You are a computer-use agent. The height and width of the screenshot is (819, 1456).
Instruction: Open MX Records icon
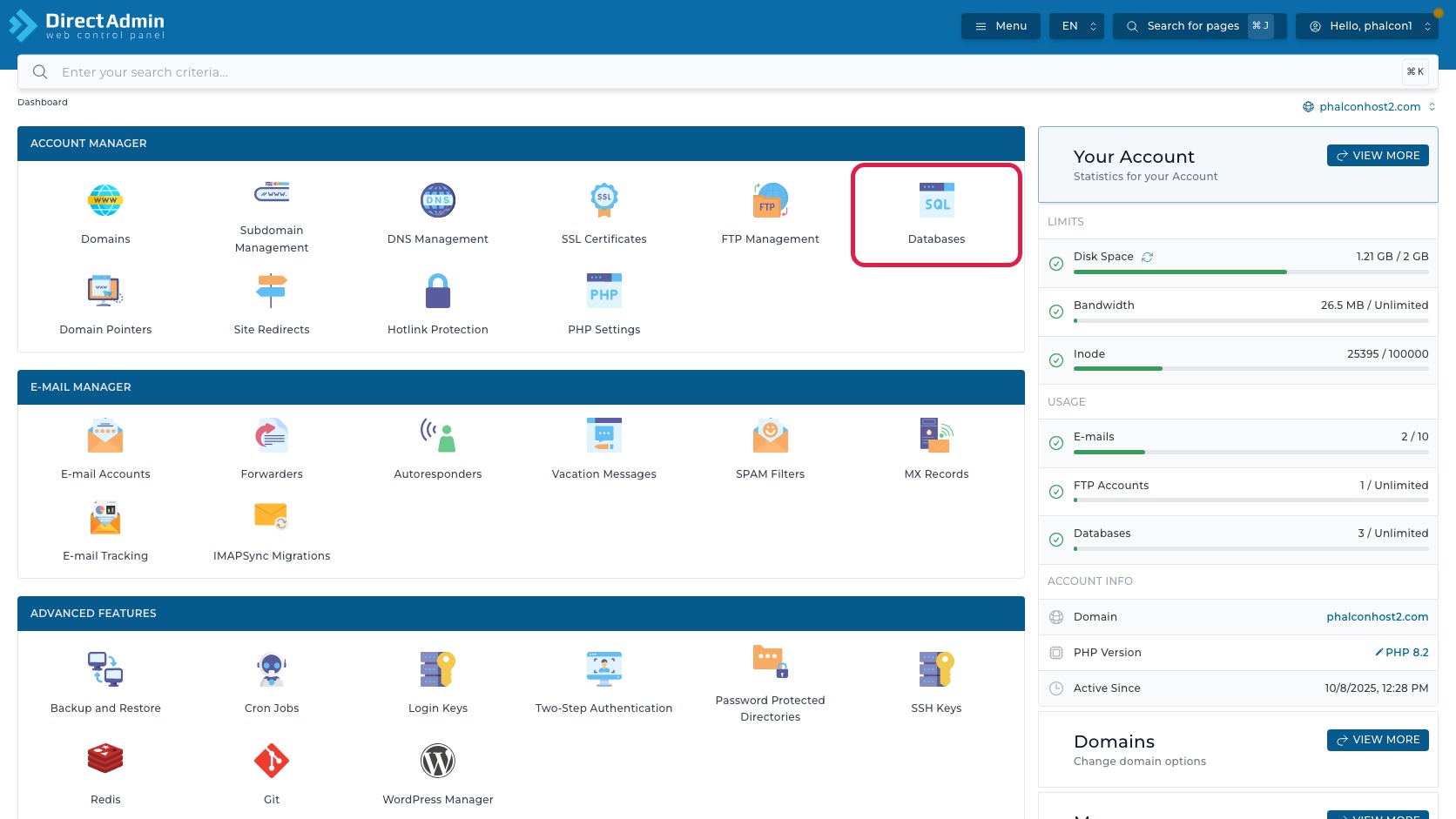(937, 435)
